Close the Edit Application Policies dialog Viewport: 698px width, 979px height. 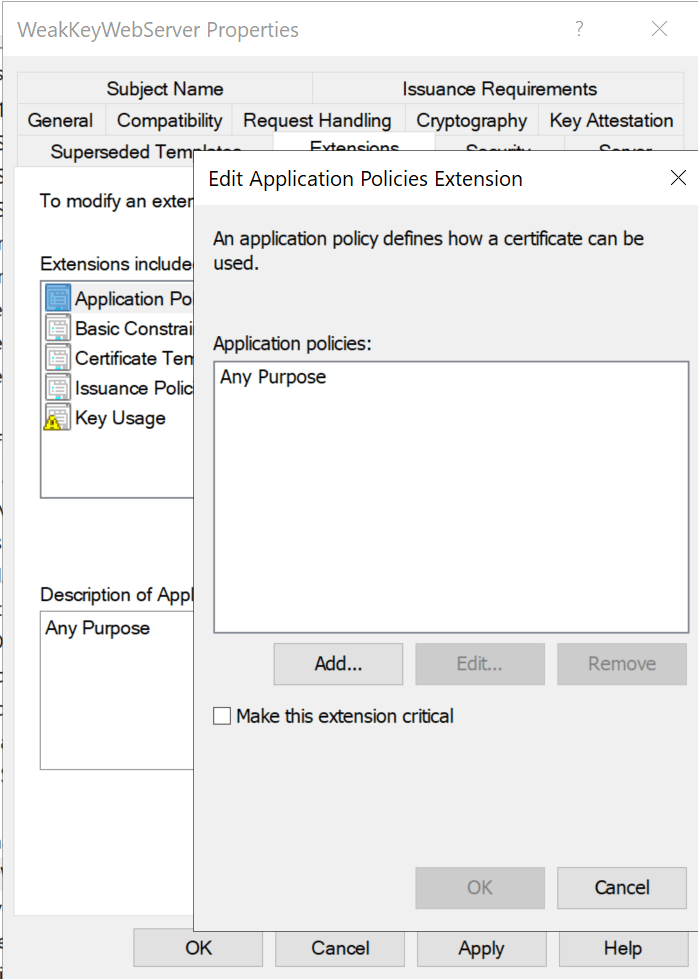(x=678, y=178)
